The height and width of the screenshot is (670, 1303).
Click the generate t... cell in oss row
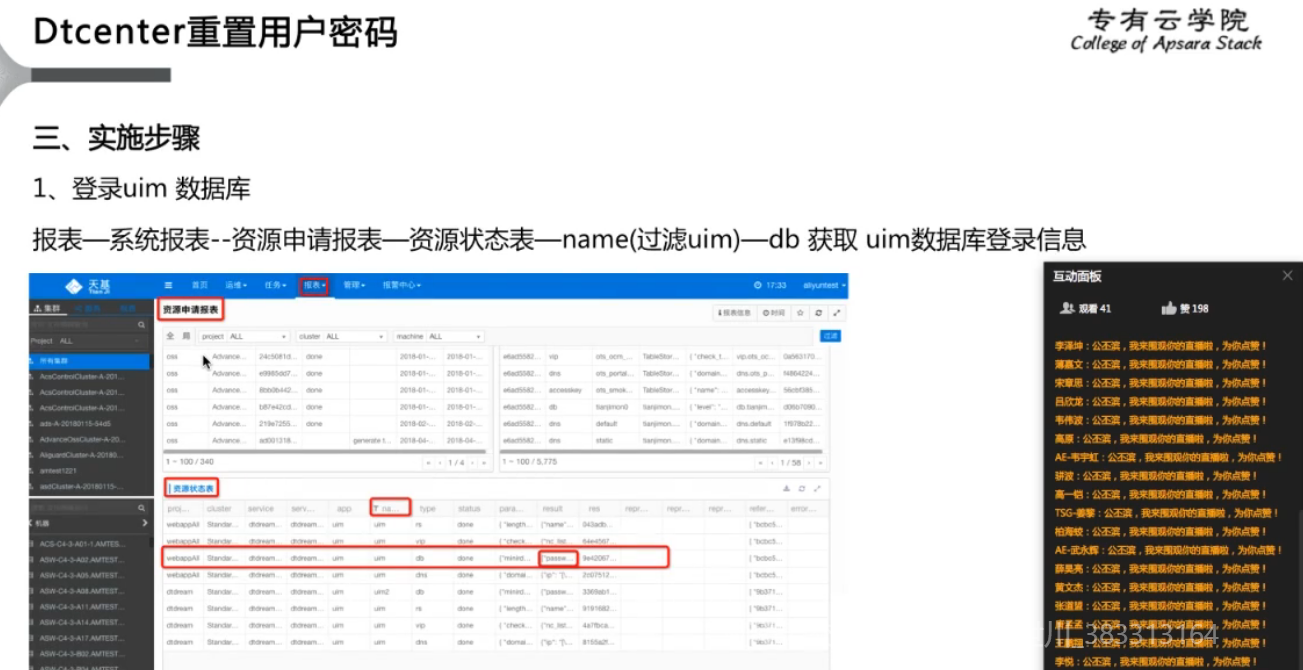point(372,440)
